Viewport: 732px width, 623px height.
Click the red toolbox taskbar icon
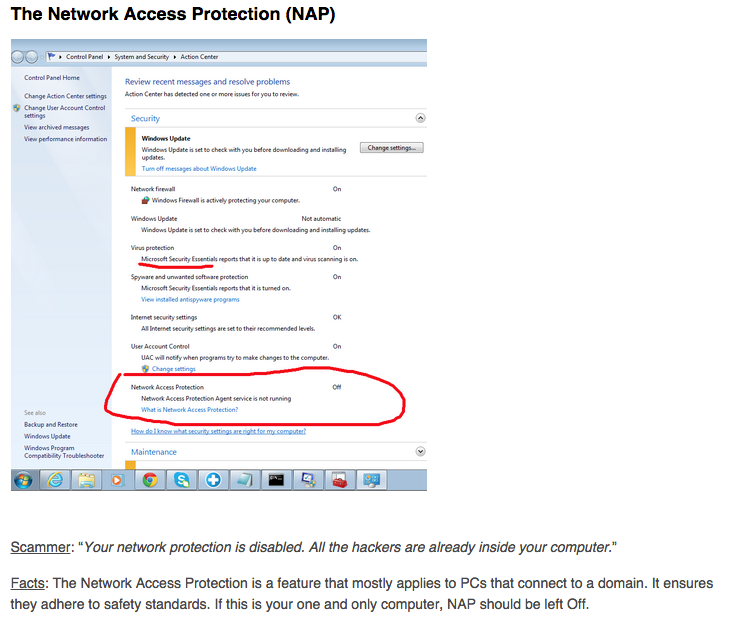(x=340, y=480)
